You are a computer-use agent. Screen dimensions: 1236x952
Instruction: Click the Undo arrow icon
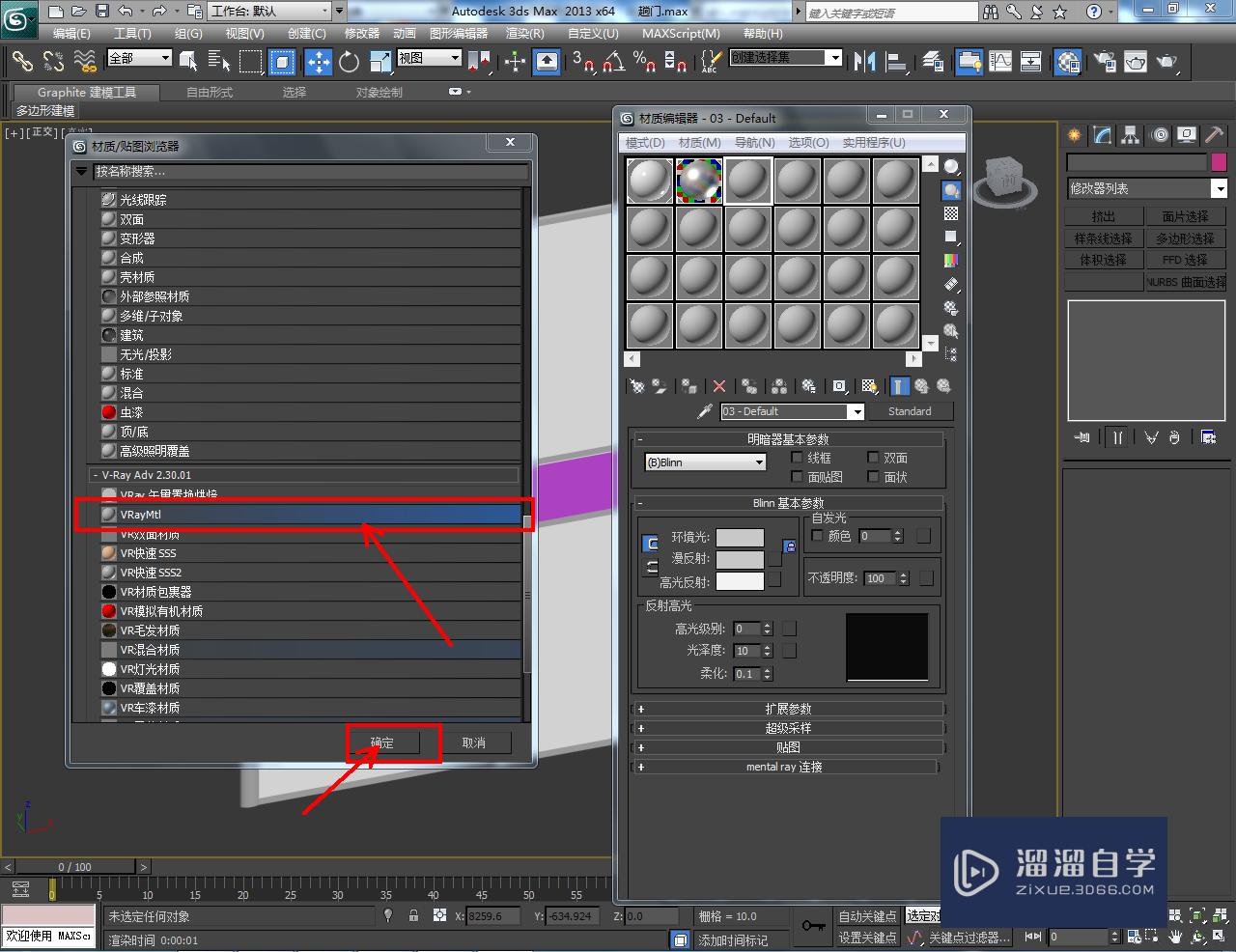point(126,12)
